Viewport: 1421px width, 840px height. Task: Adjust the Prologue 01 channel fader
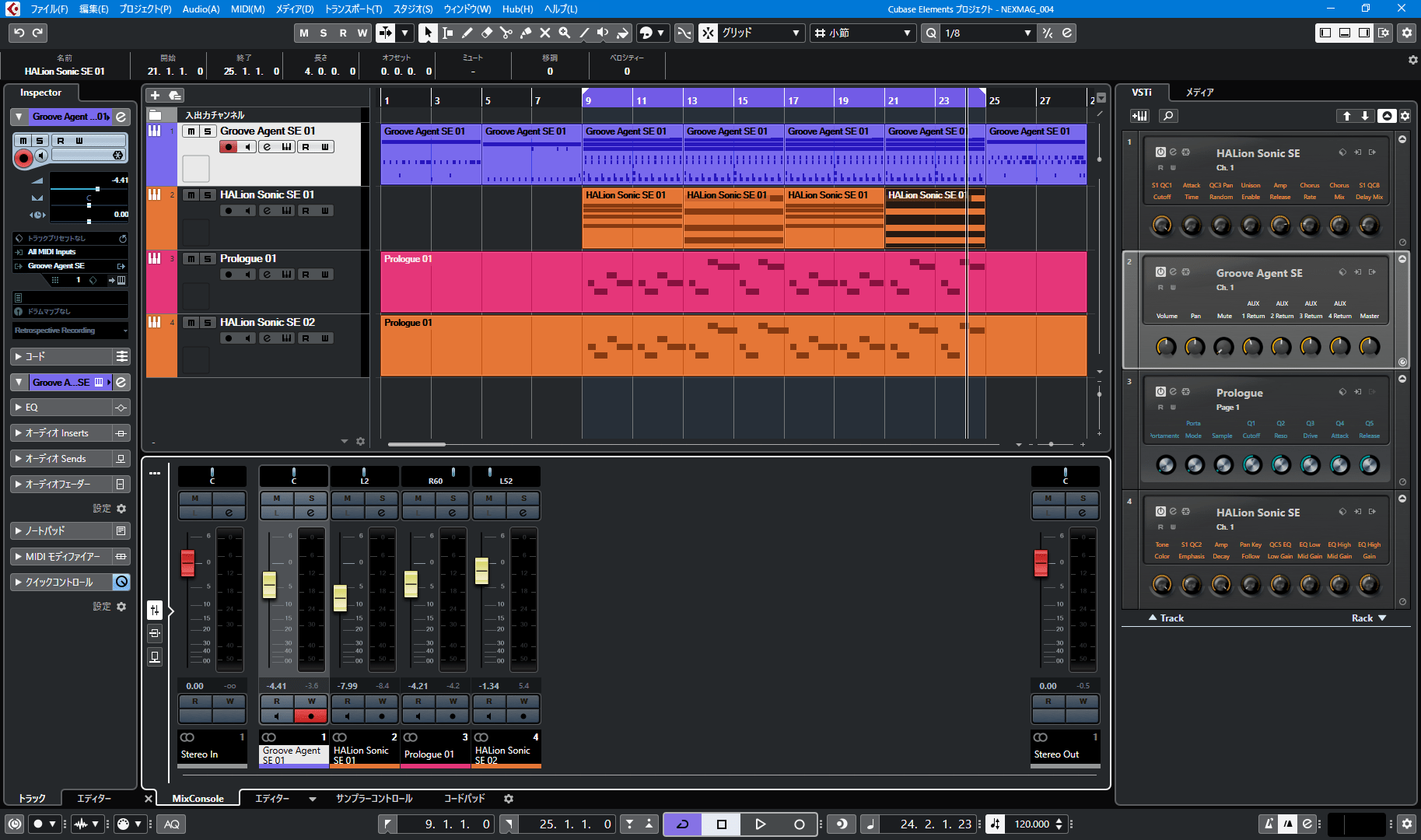(411, 583)
